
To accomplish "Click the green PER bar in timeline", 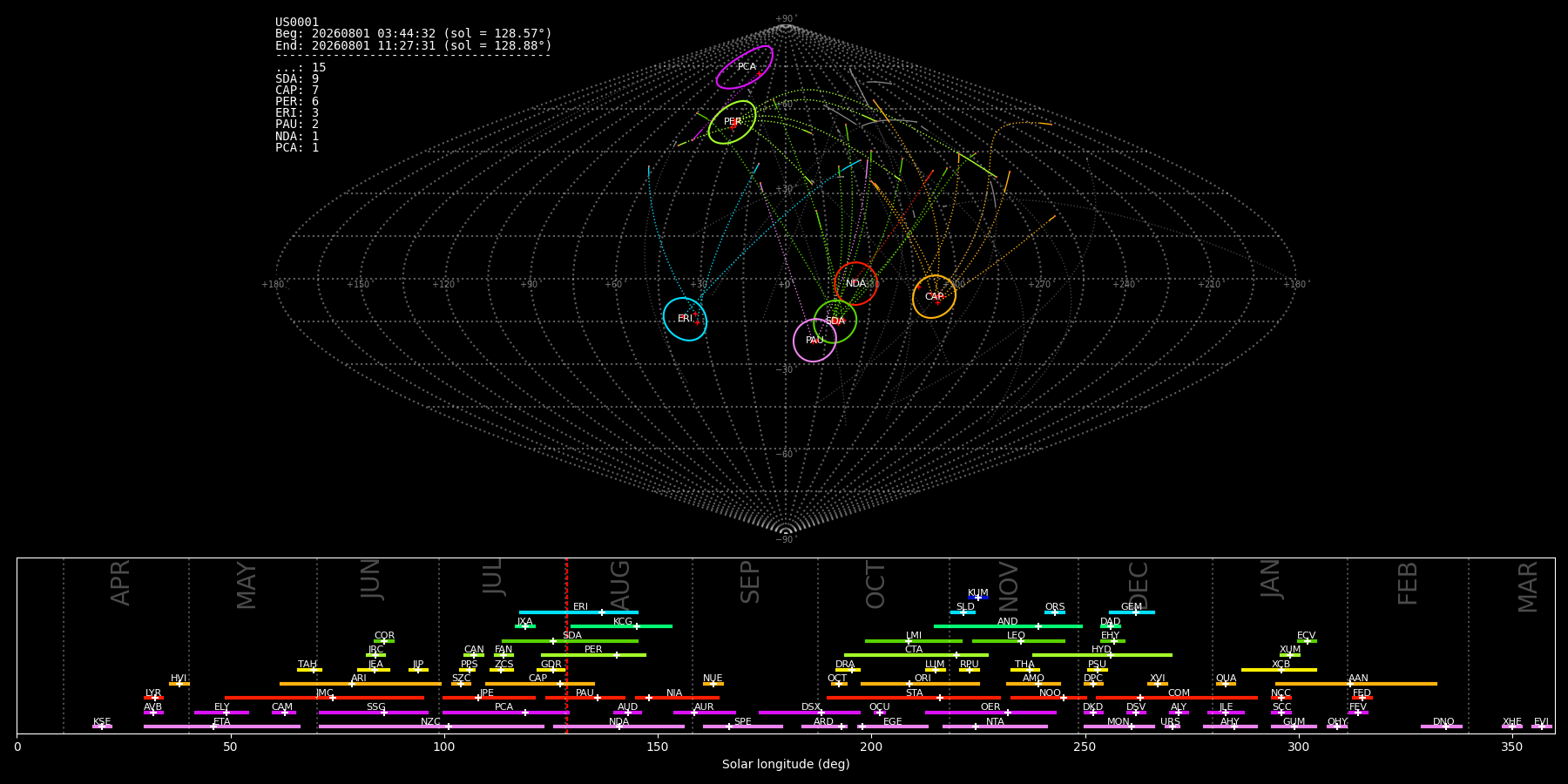I will (x=593, y=655).
